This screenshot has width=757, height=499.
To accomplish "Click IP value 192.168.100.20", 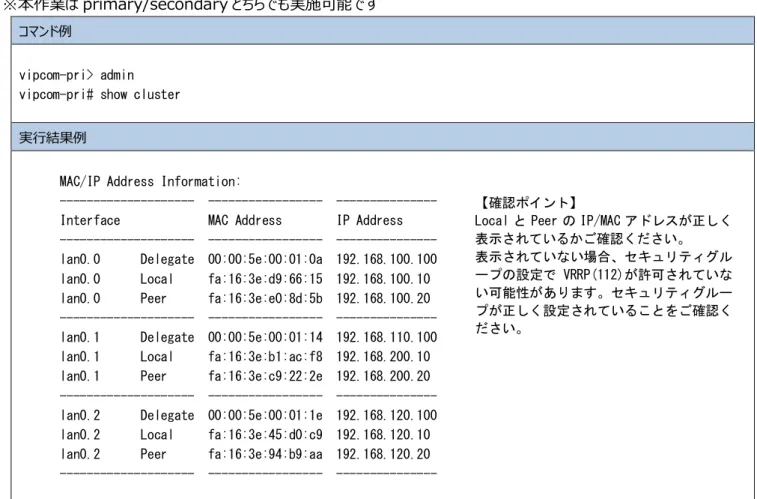I will (383, 298).
